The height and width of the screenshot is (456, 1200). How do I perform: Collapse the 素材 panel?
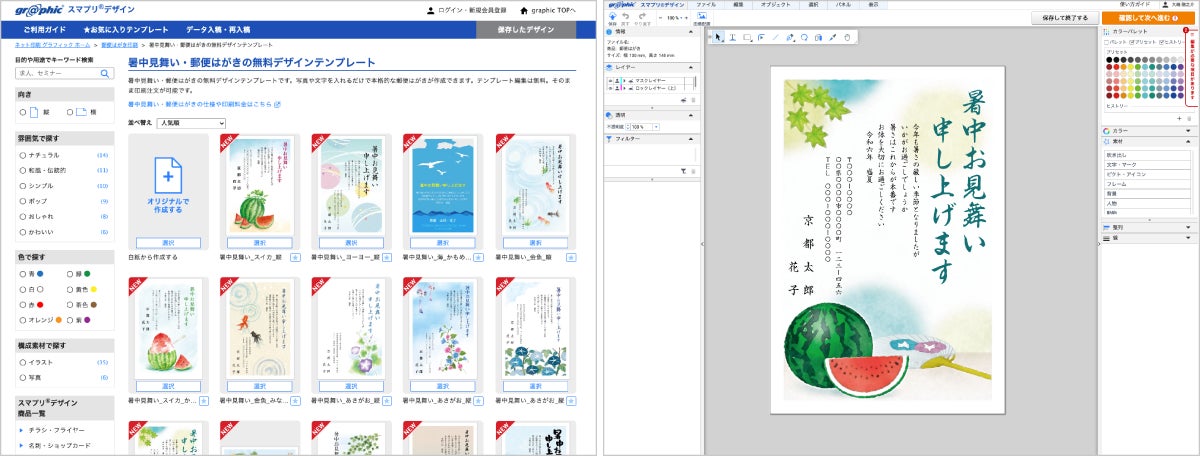[x=1189, y=142]
